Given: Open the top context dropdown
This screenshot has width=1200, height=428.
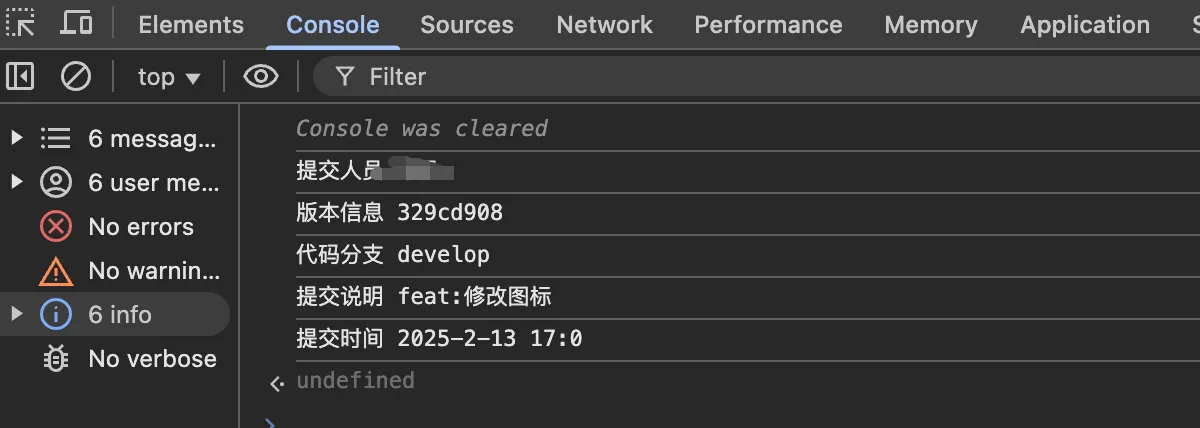Looking at the screenshot, I should pyautogui.click(x=169, y=77).
